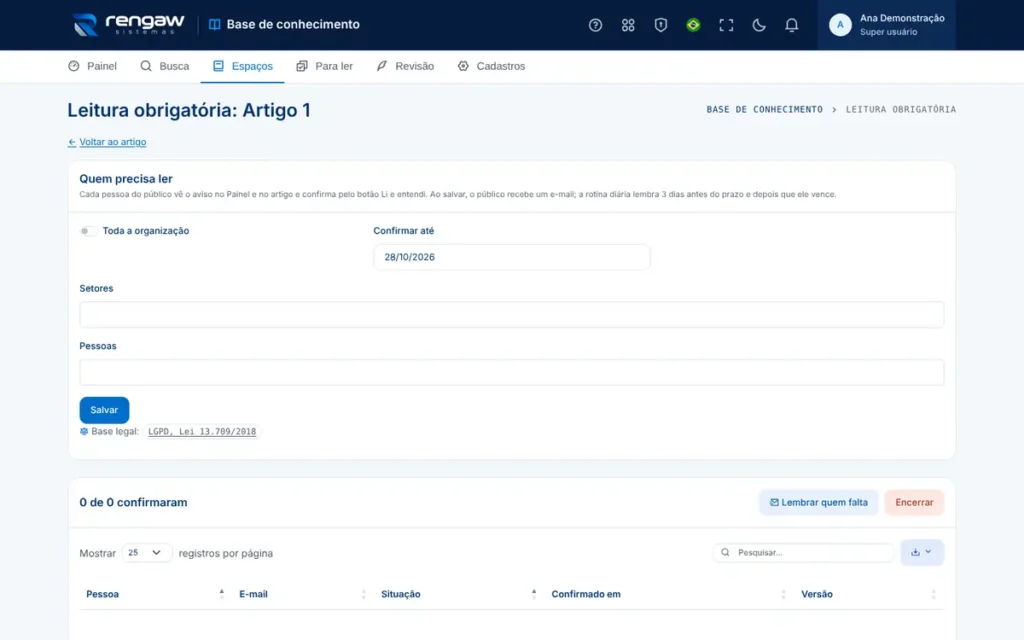1024x640 pixels.
Task: Switch to dark mode moon icon
Action: (758, 25)
